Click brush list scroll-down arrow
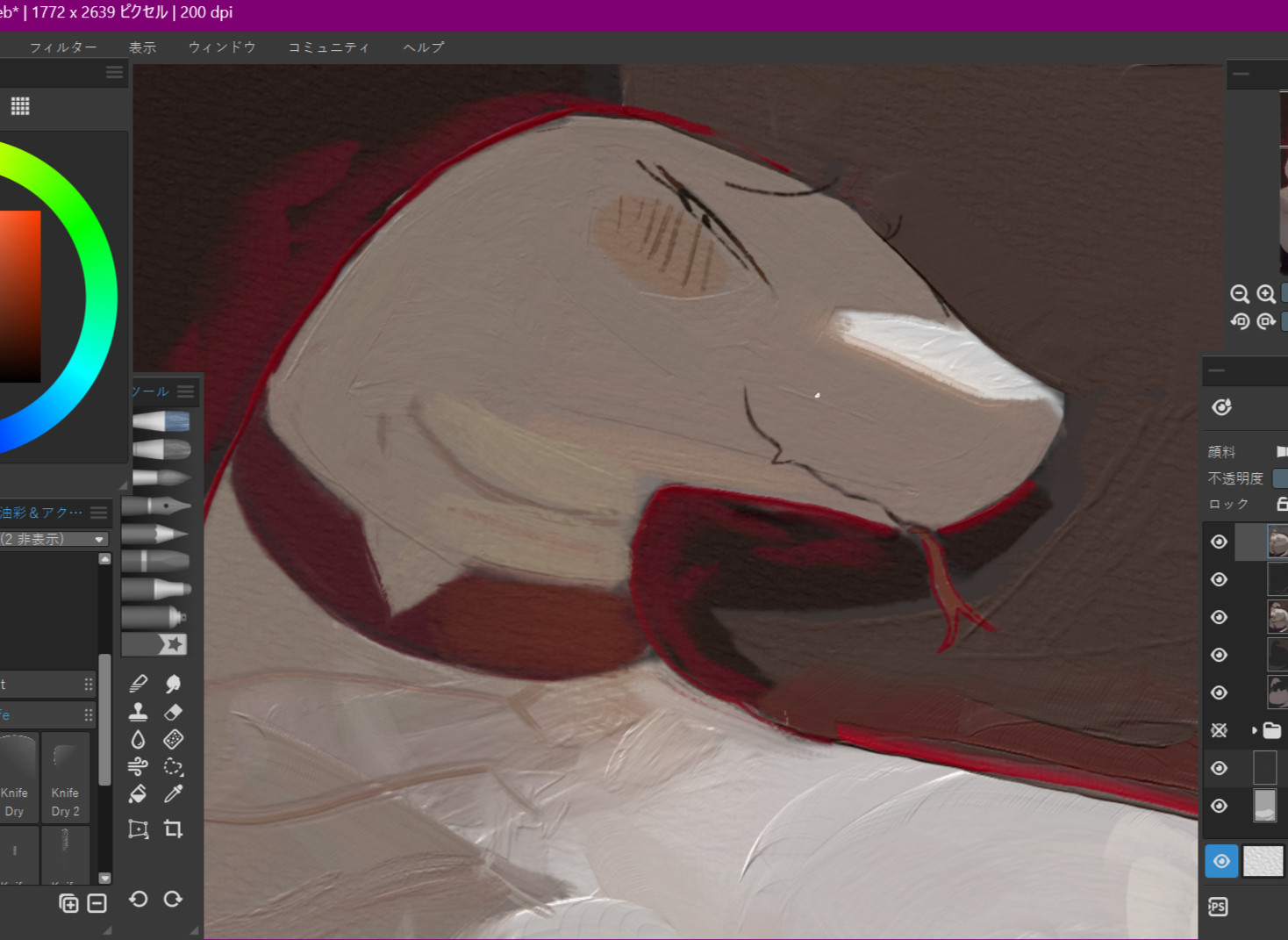 coord(105,878)
